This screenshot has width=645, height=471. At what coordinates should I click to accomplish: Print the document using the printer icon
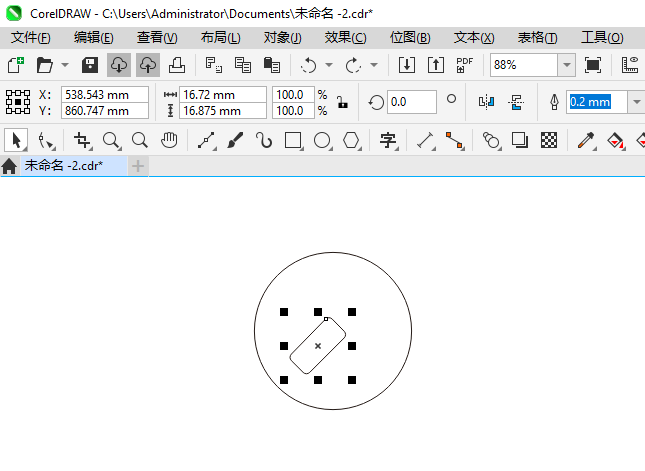(177, 65)
